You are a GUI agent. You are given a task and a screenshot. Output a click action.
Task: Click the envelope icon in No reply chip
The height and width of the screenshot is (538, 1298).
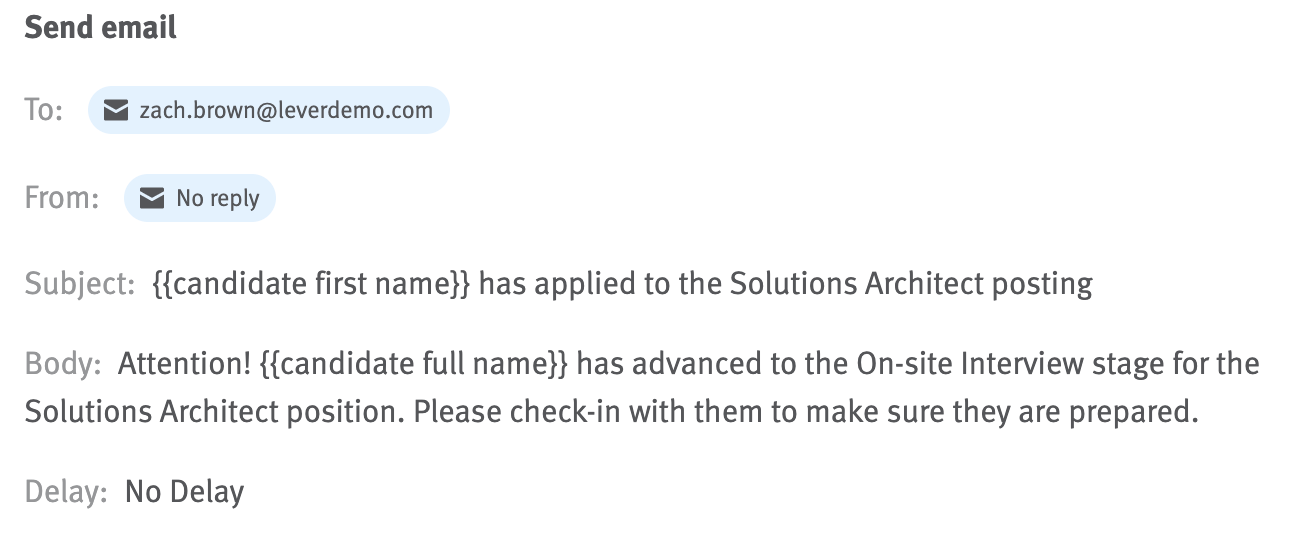[x=152, y=198]
